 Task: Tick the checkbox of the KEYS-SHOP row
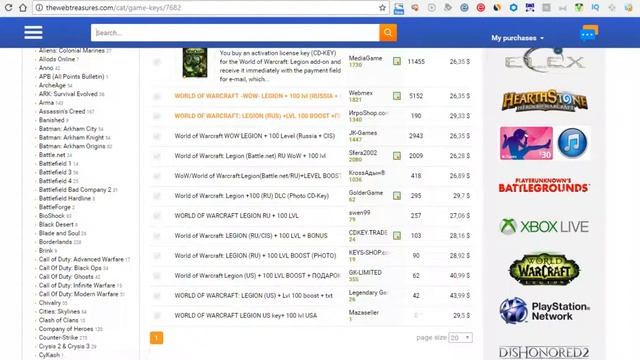[157, 256]
